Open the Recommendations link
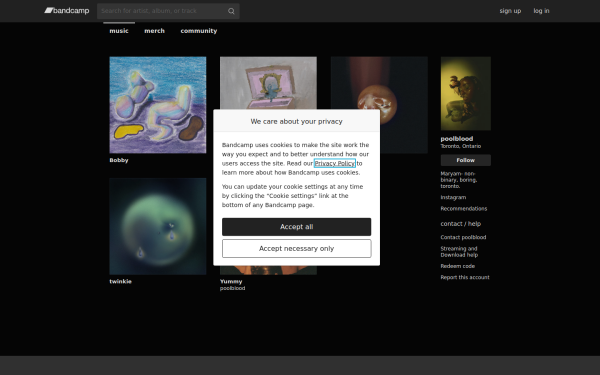The height and width of the screenshot is (375, 600). point(463,209)
